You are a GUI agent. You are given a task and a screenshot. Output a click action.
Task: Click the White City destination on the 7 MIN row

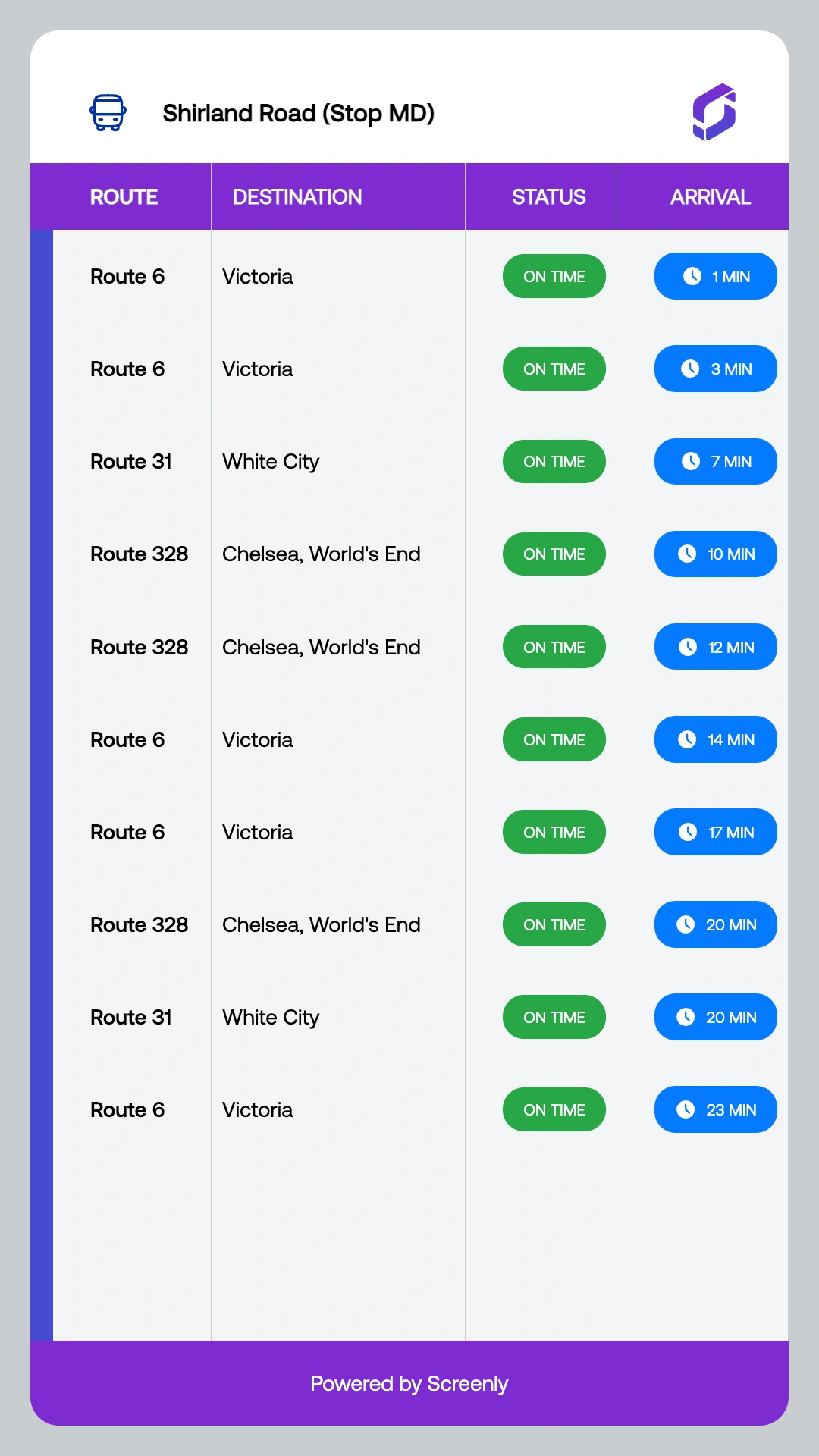271,462
